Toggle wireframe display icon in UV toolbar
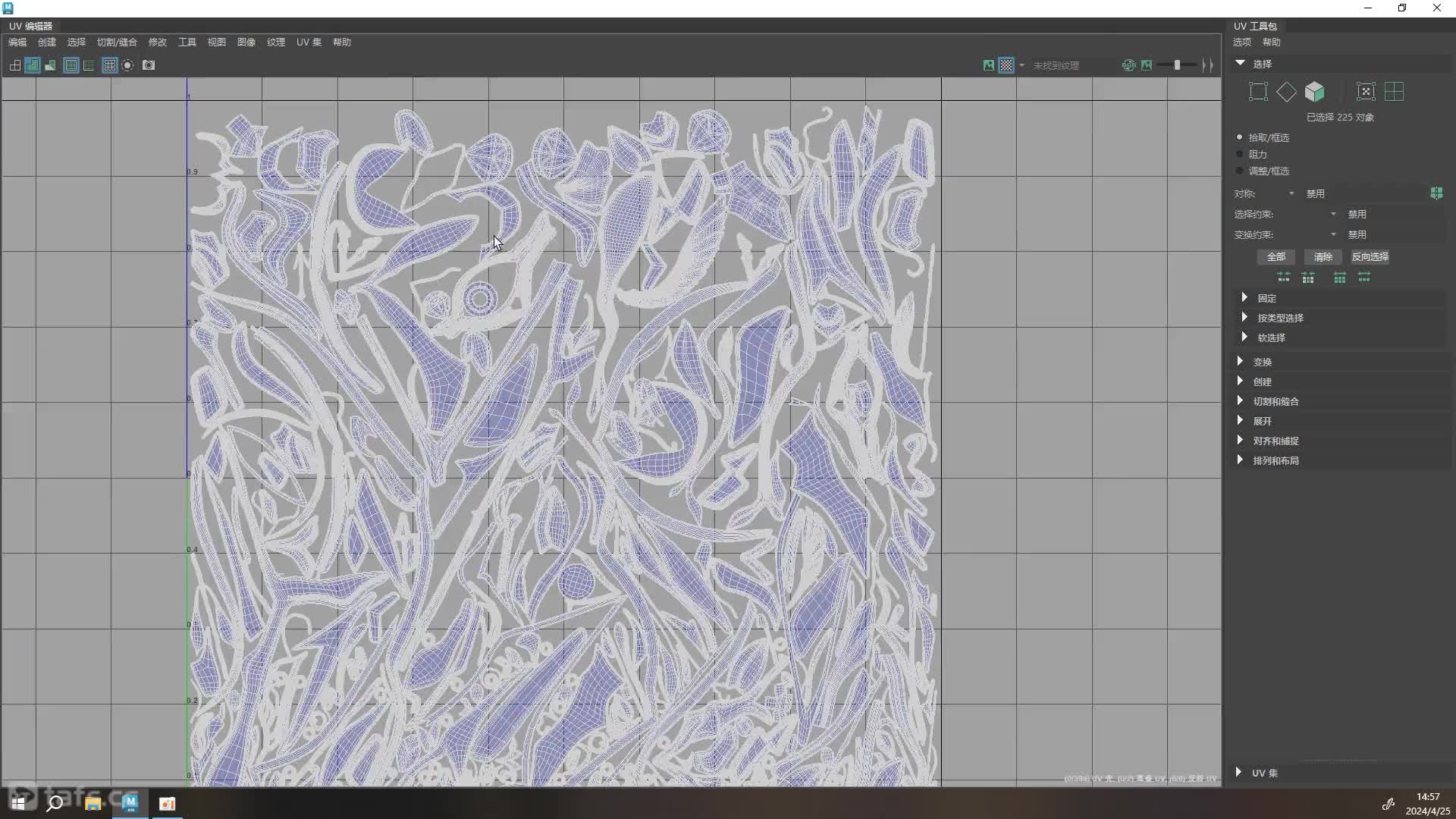This screenshot has width=1456, height=819. pos(15,65)
